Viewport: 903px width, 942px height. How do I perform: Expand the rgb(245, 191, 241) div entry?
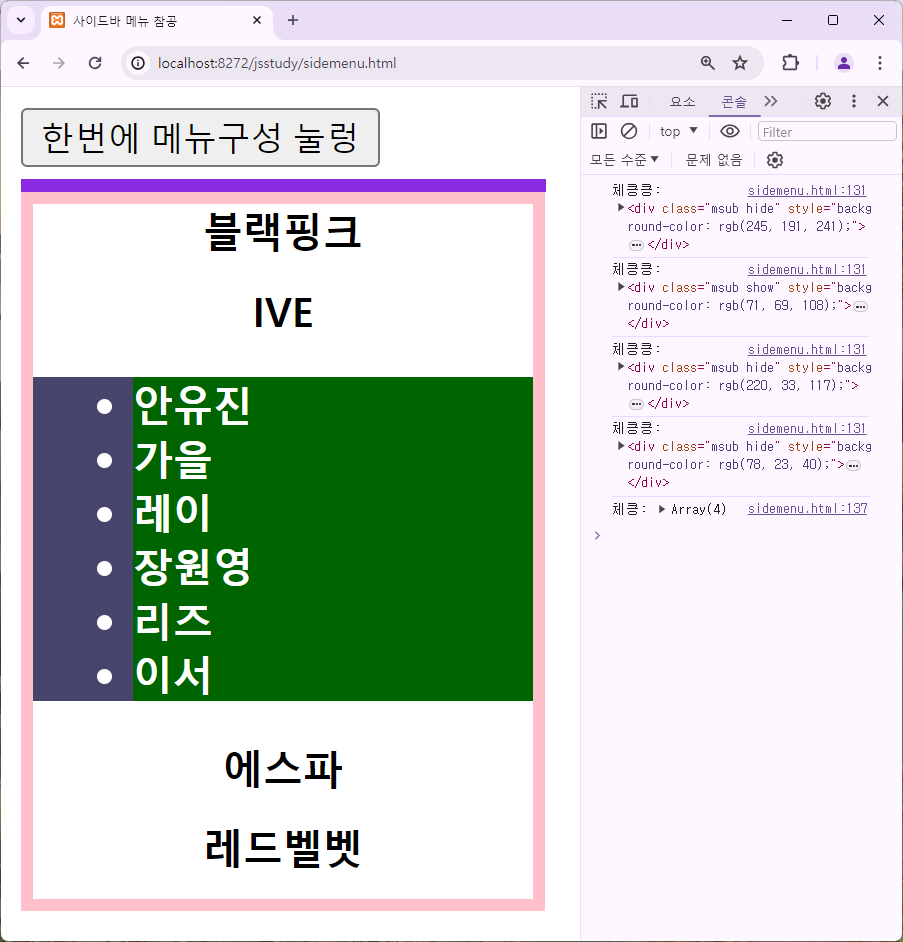point(621,208)
